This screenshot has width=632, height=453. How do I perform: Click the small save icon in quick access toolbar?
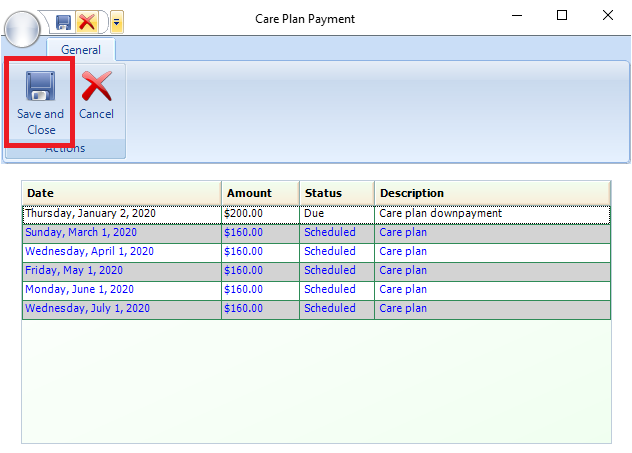63,22
